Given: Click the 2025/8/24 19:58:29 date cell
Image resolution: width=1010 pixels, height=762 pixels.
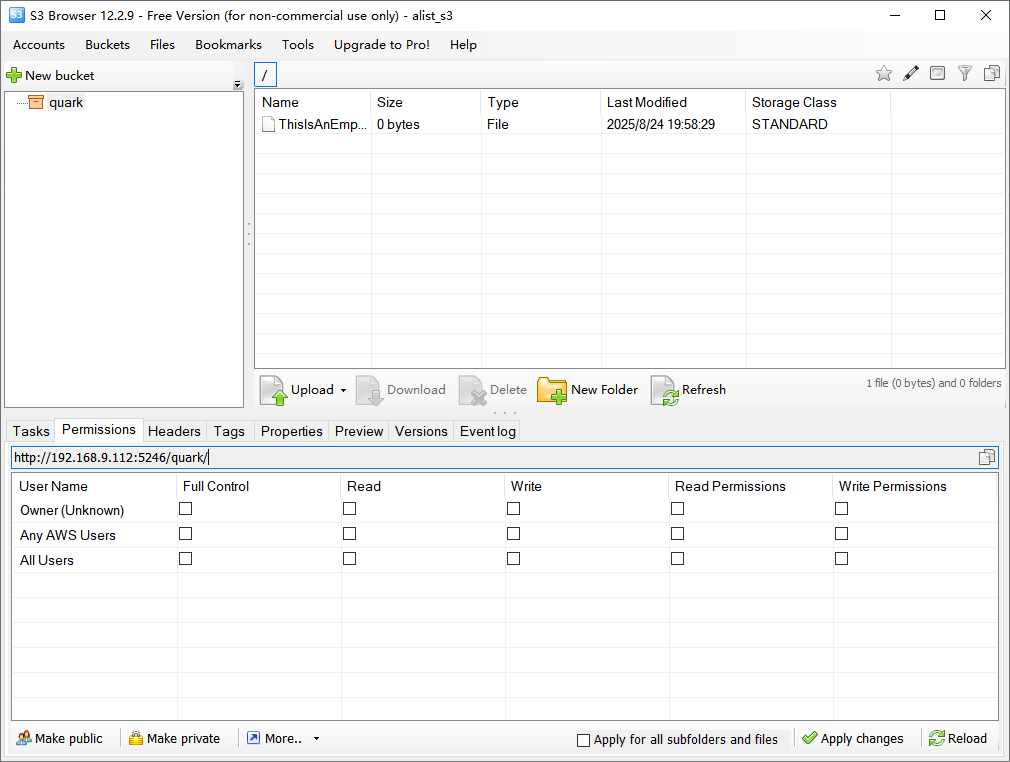Looking at the screenshot, I should (661, 124).
